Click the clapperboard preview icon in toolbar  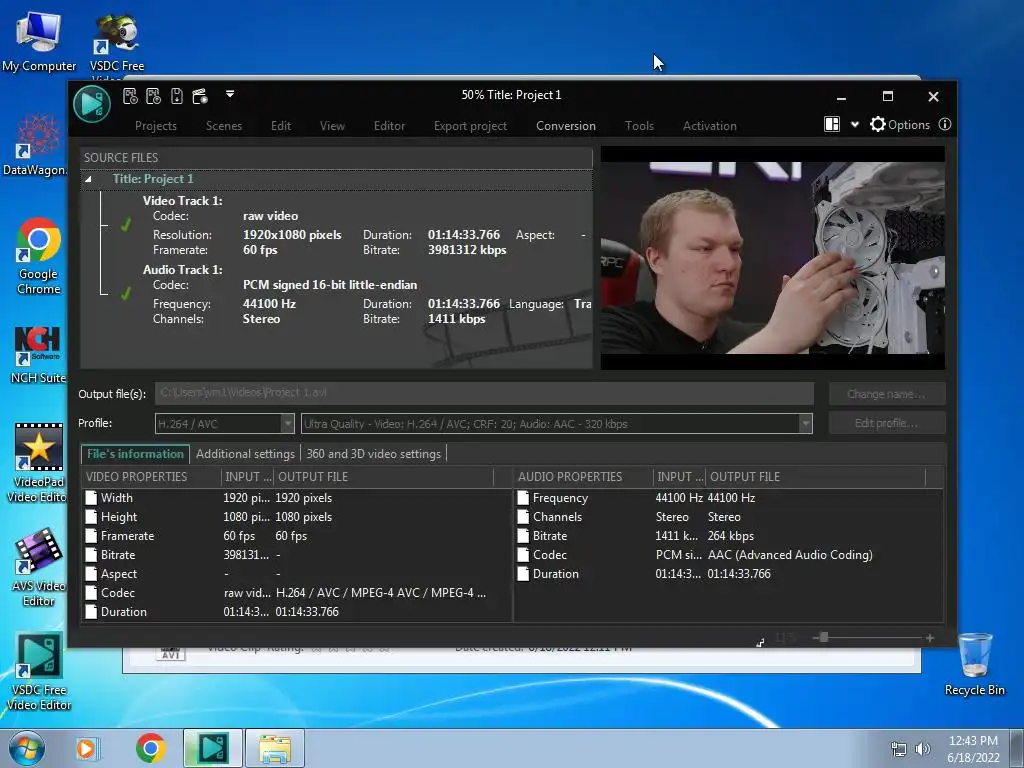coord(200,97)
